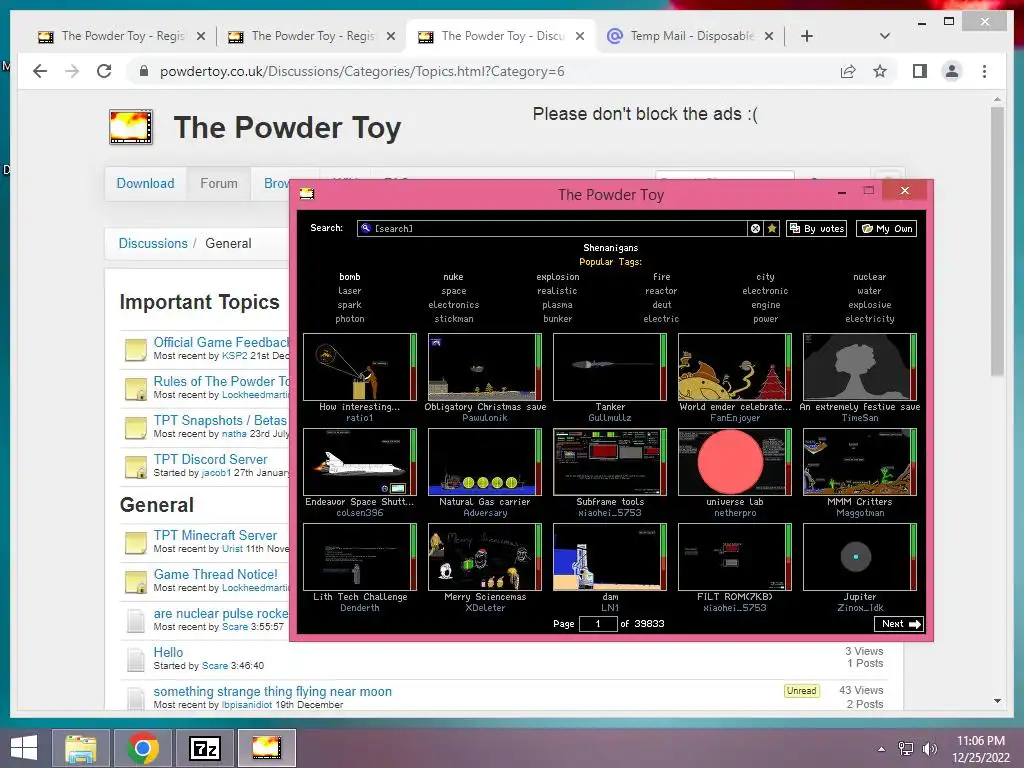The image size is (1024, 768).
Task: Click the share page icon
Action: (848, 71)
